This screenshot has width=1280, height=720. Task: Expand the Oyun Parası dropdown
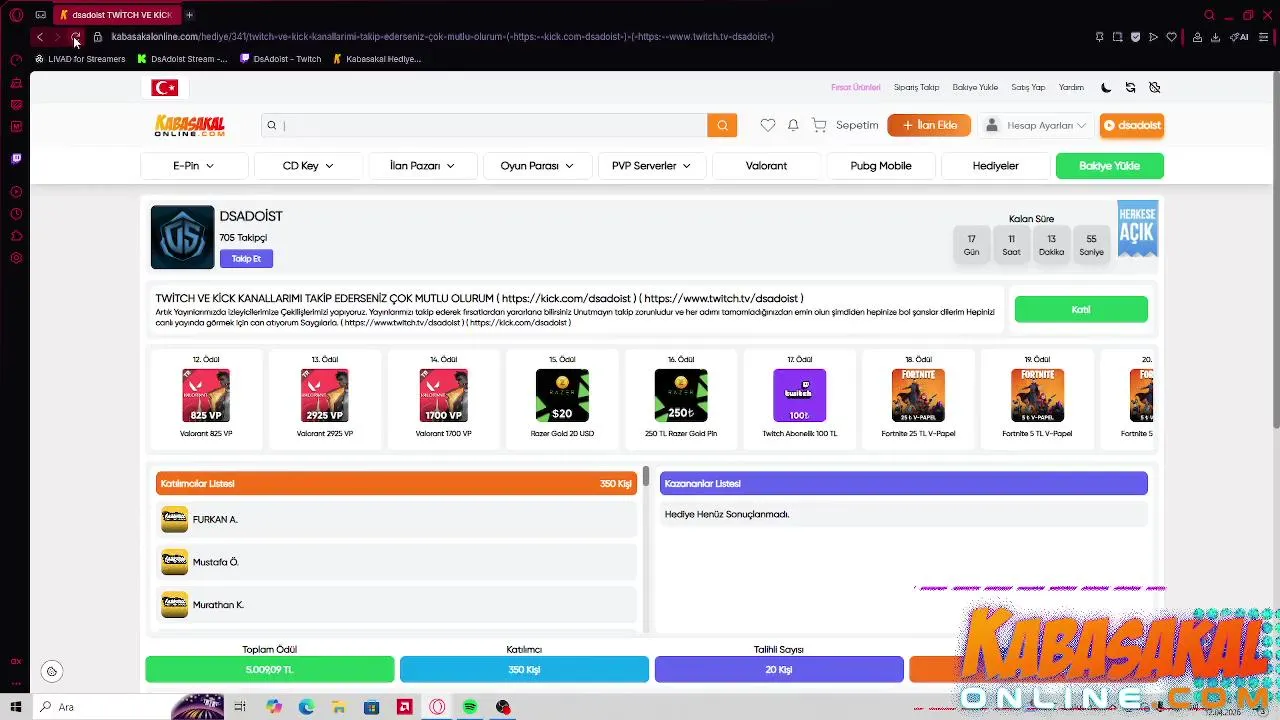click(x=537, y=166)
